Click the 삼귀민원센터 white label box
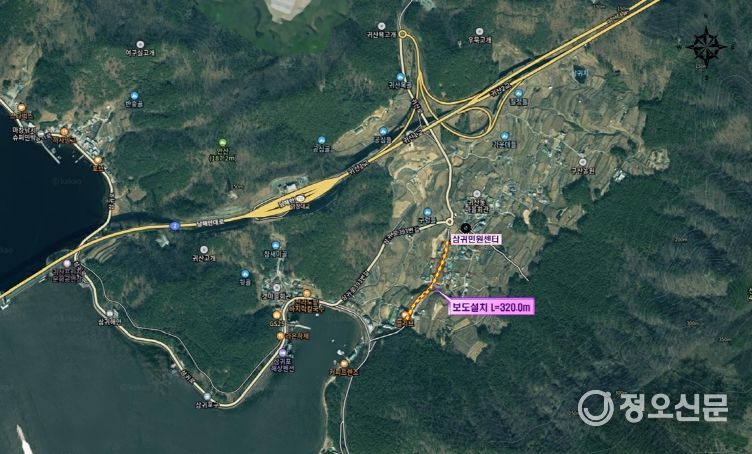Image resolution: width=752 pixels, height=454 pixels. tap(476, 238)
